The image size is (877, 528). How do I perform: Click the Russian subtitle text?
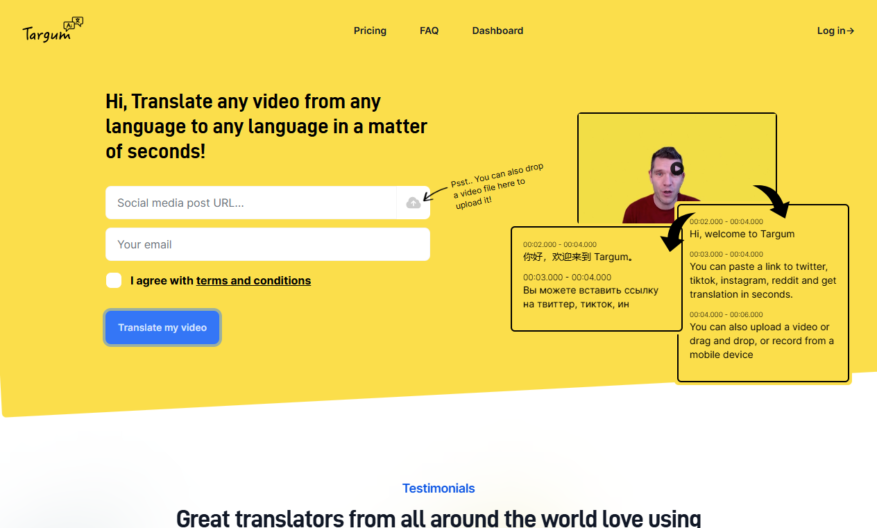(591, 297)
